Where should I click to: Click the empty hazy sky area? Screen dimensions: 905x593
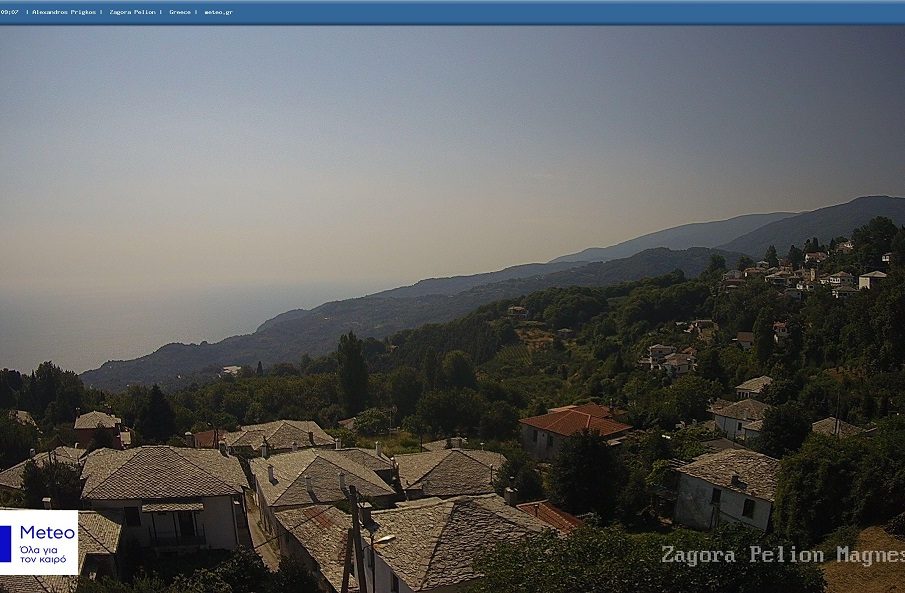(x=400, y=130)
